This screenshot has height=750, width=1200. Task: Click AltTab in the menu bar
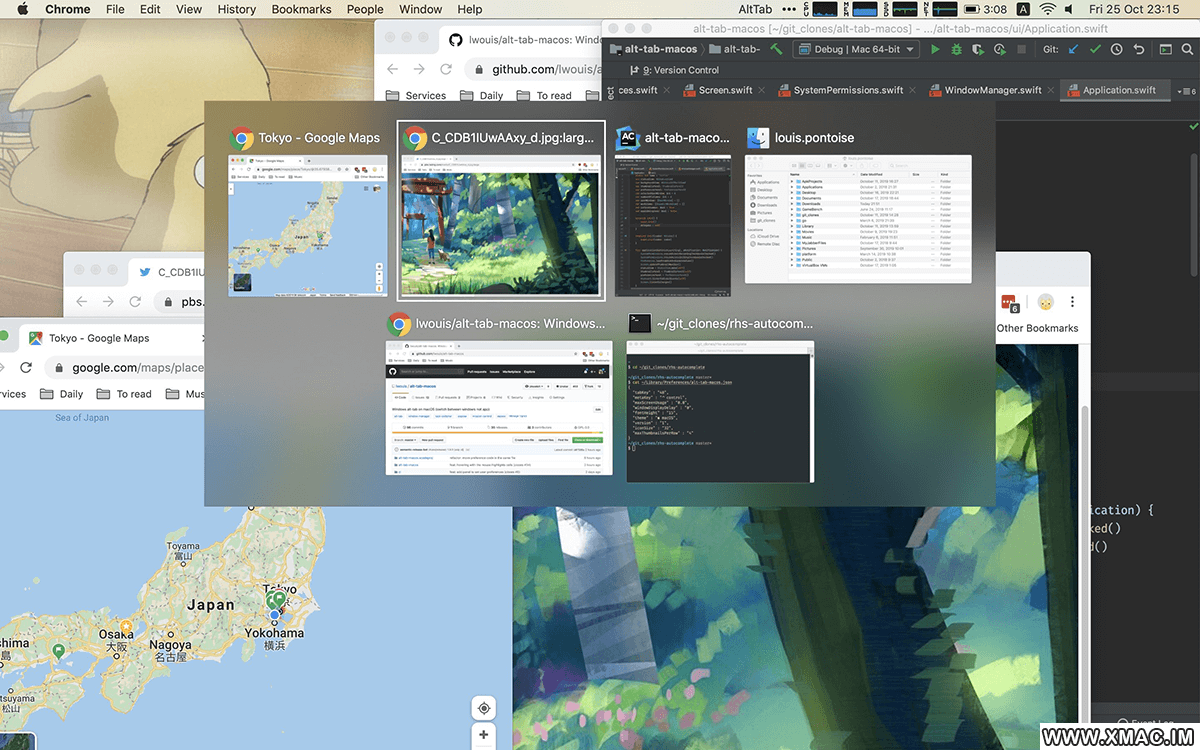point(755,9)
